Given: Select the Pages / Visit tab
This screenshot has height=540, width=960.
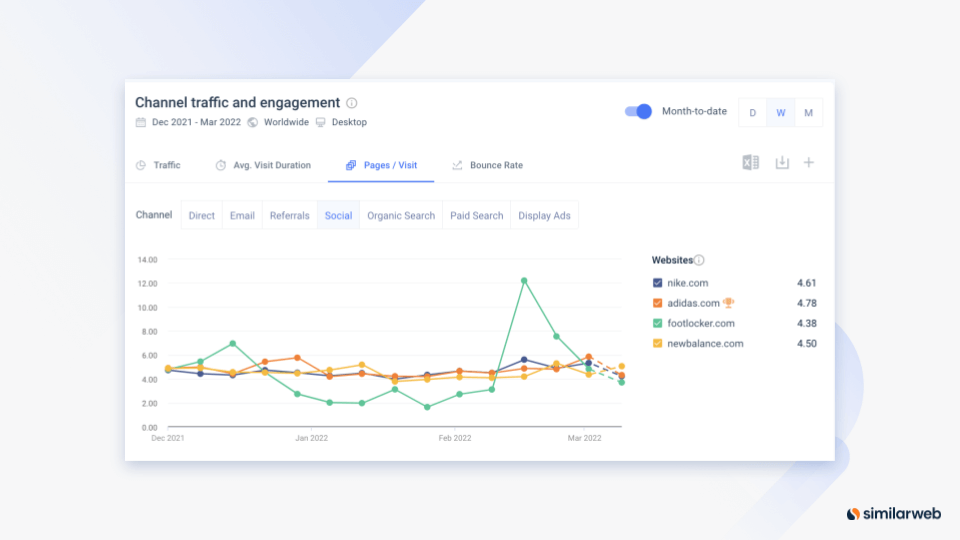Looking at the screenshot, I should point(381,165).
